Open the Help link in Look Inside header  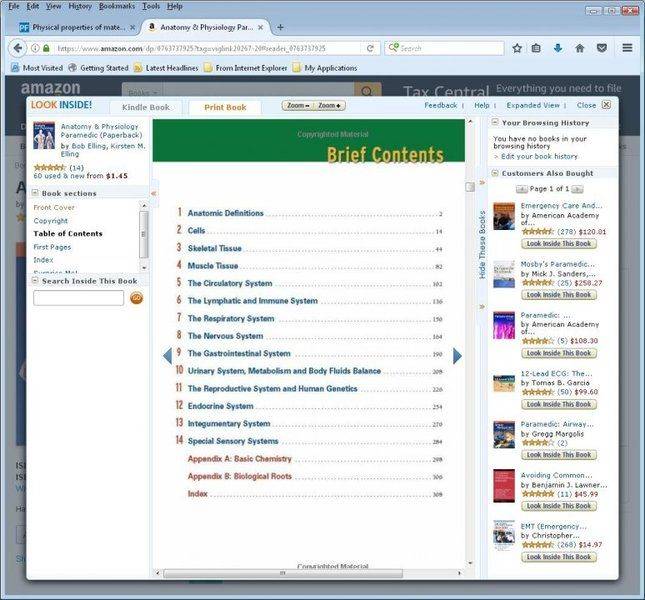(x=482, y=105)
